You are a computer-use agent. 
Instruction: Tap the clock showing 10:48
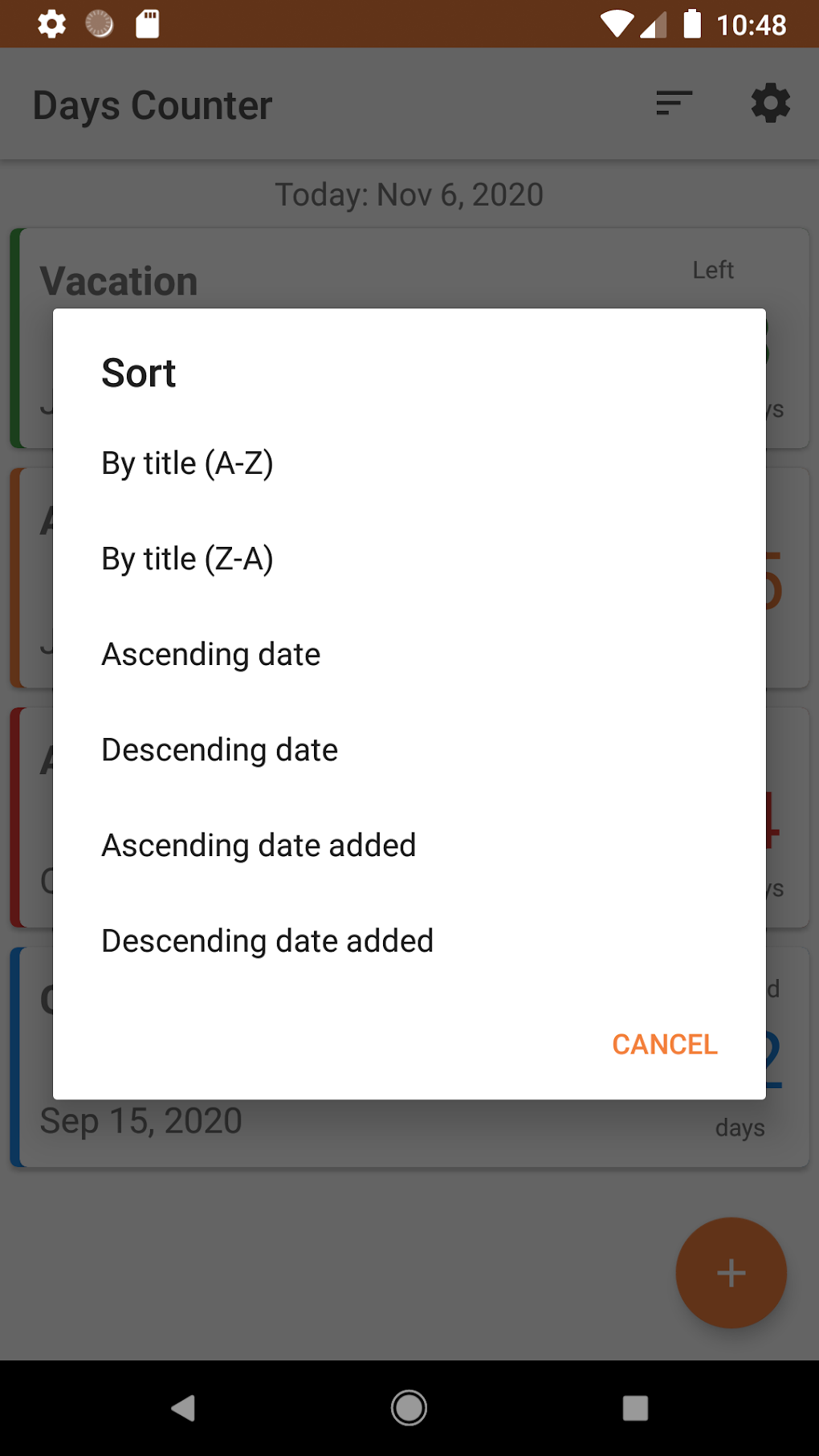[756, 24]
